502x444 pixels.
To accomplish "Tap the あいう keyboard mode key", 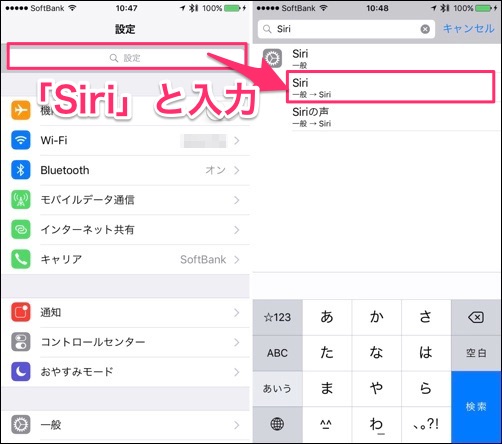I will (277, 388).
